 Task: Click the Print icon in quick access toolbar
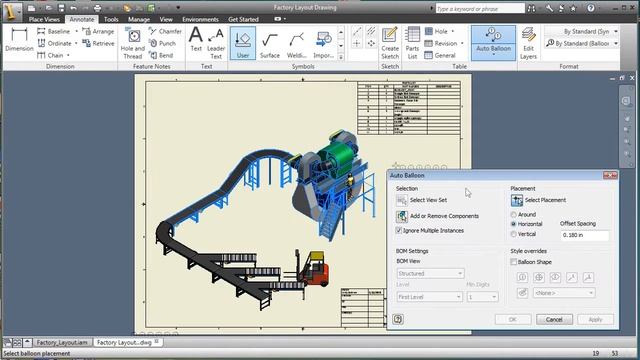tap(97, 8)
